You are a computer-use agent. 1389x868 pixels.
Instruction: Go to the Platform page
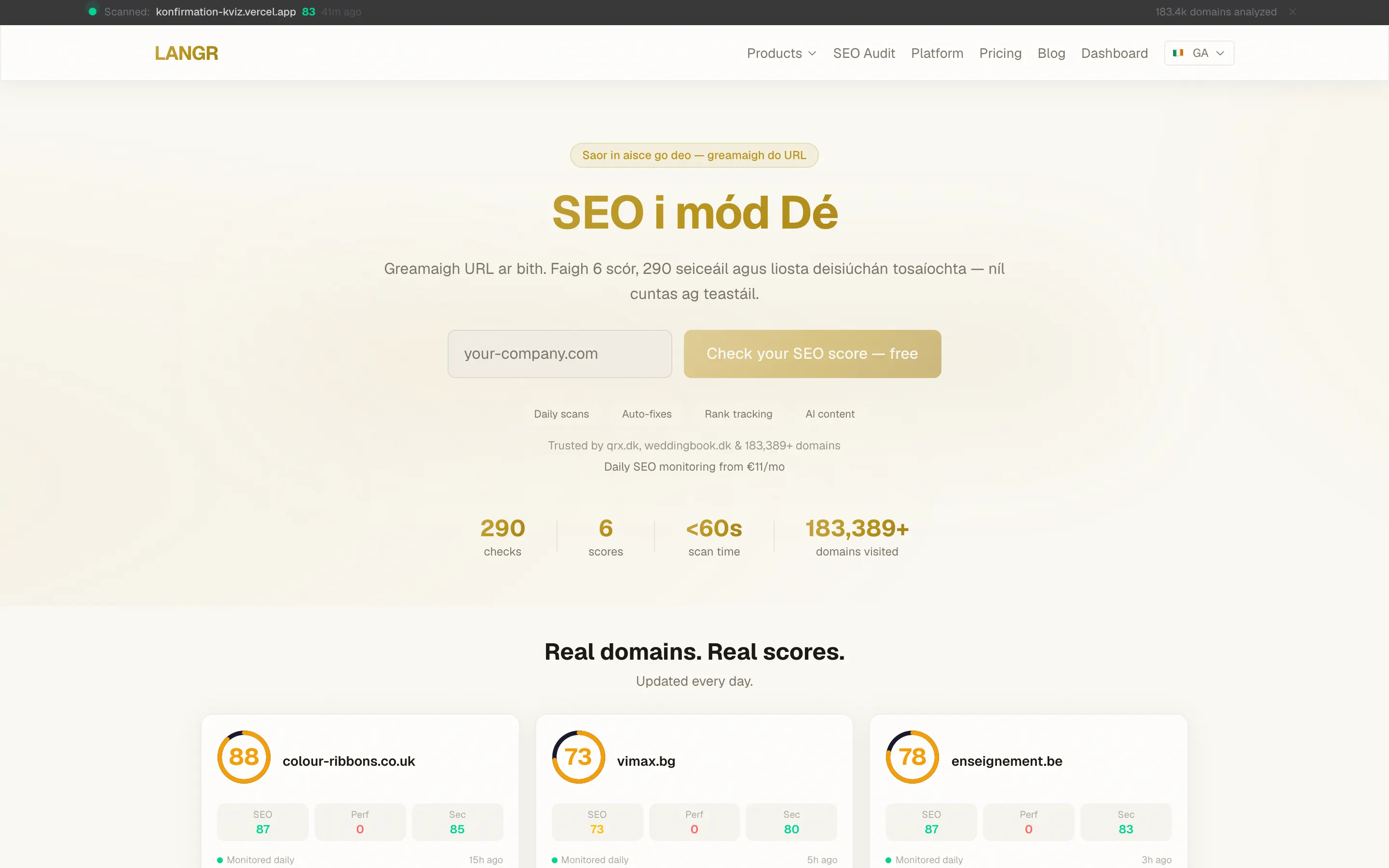tap(937, 54)
